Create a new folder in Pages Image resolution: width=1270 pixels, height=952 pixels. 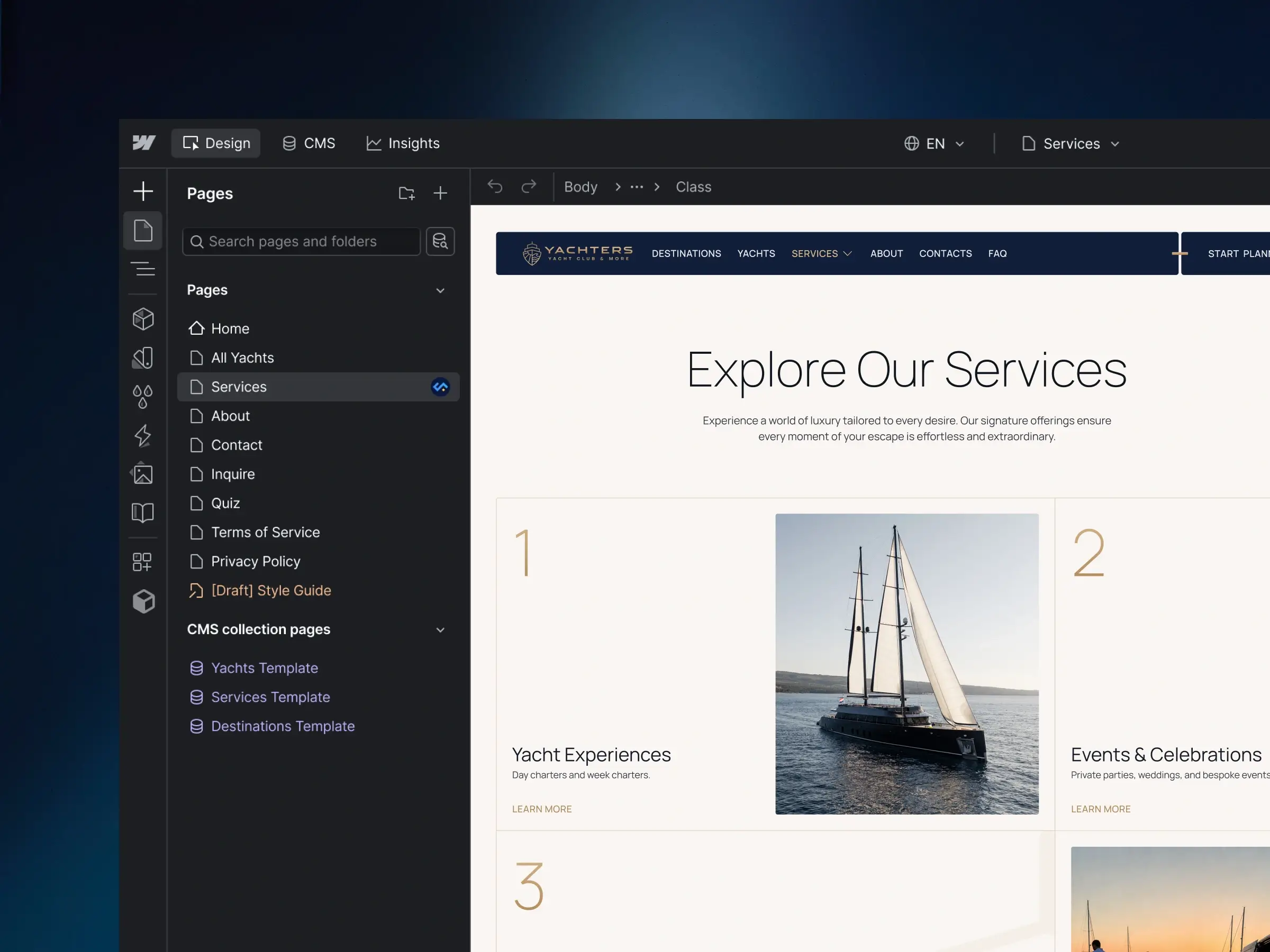click(x=406, y=194)
